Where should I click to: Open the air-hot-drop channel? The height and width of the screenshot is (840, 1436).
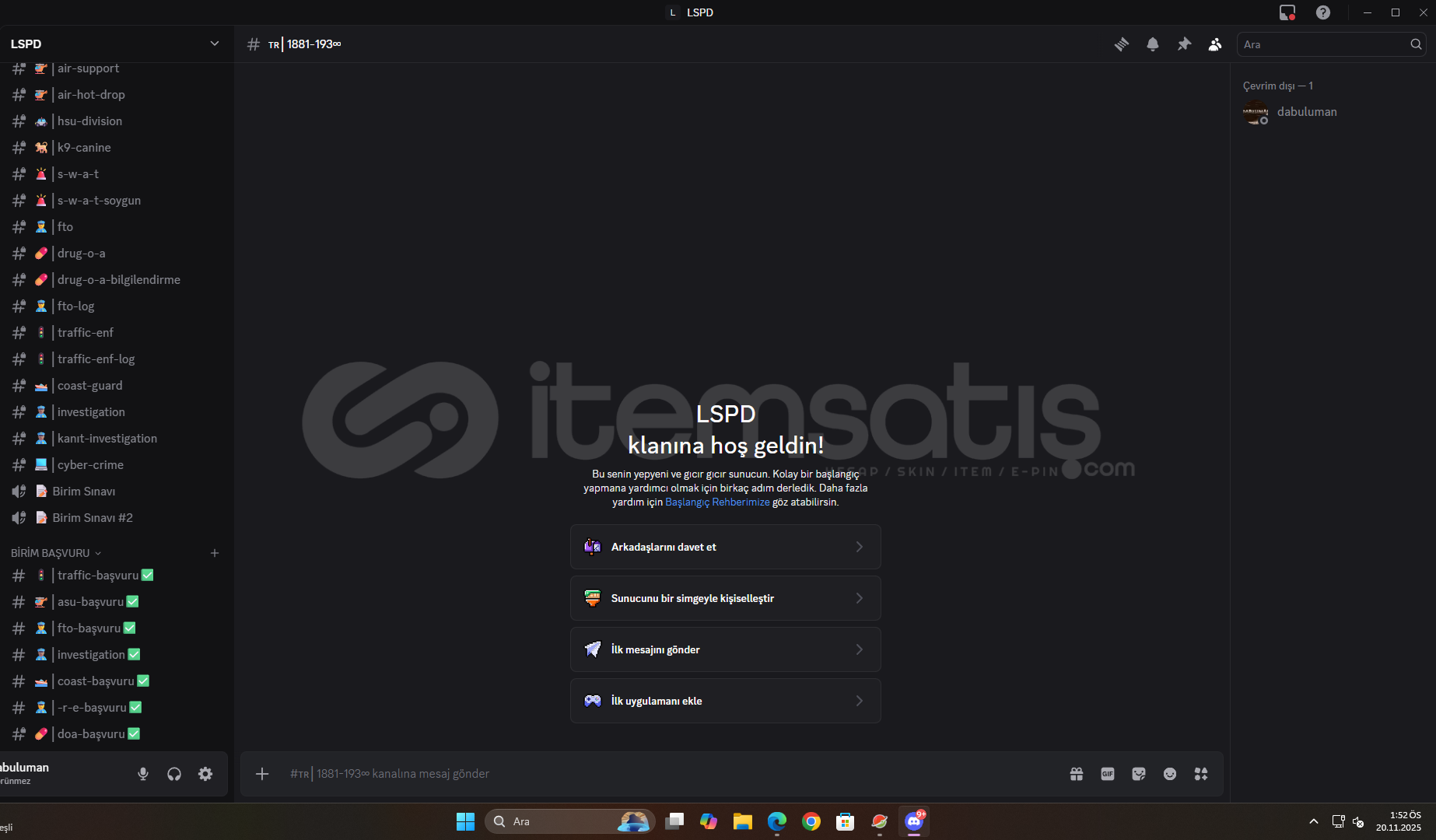point(117,95)
